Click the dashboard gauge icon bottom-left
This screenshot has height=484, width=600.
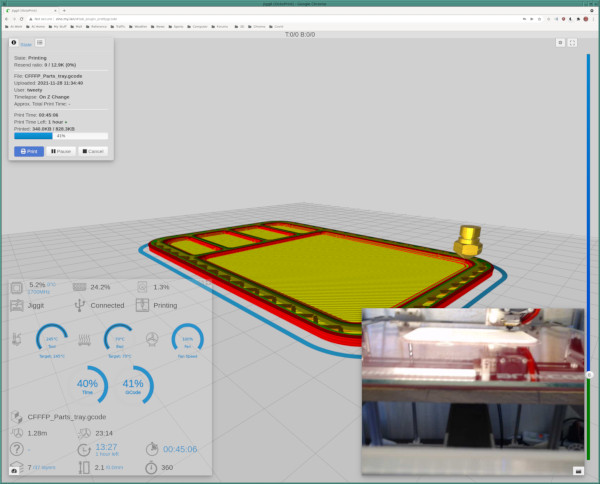tap(14, 471)
